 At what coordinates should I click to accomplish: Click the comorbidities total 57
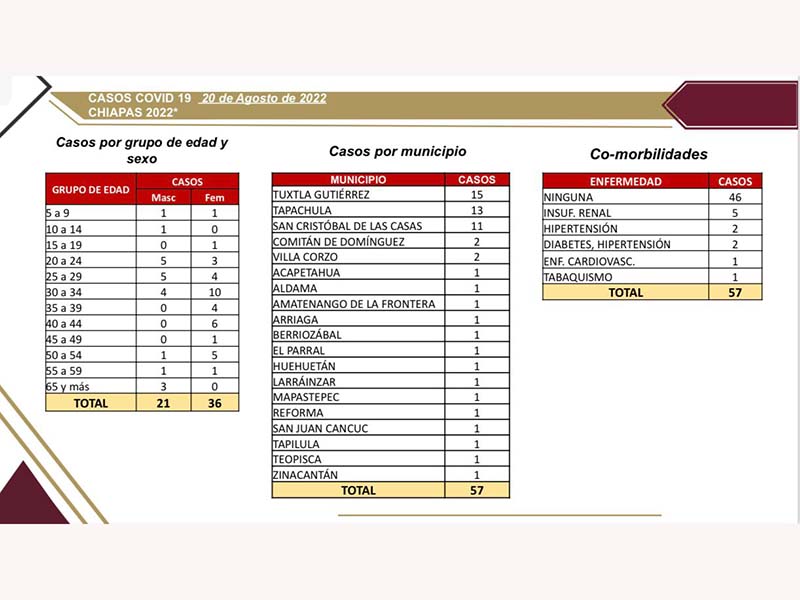pyautogui.click(x=735, y=292)
